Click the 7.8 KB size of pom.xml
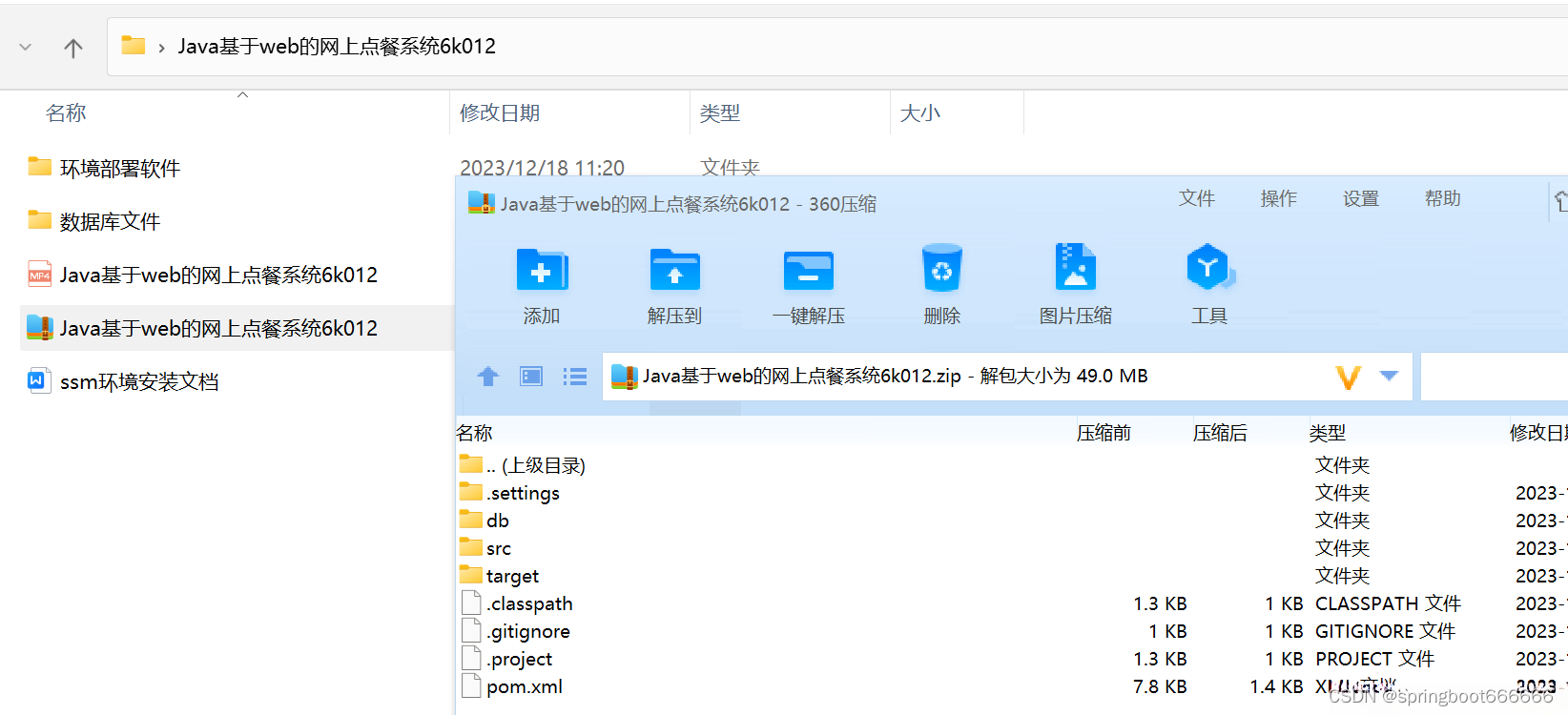The image size is (1568, 715). point(1160,686)
